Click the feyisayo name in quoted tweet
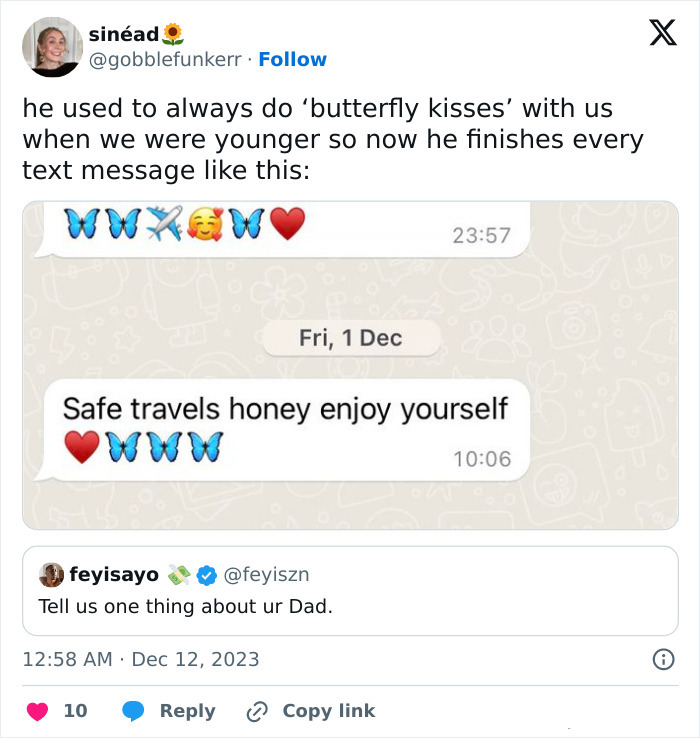This screenshot has height=738, width=700. click(x=113, y=575)
